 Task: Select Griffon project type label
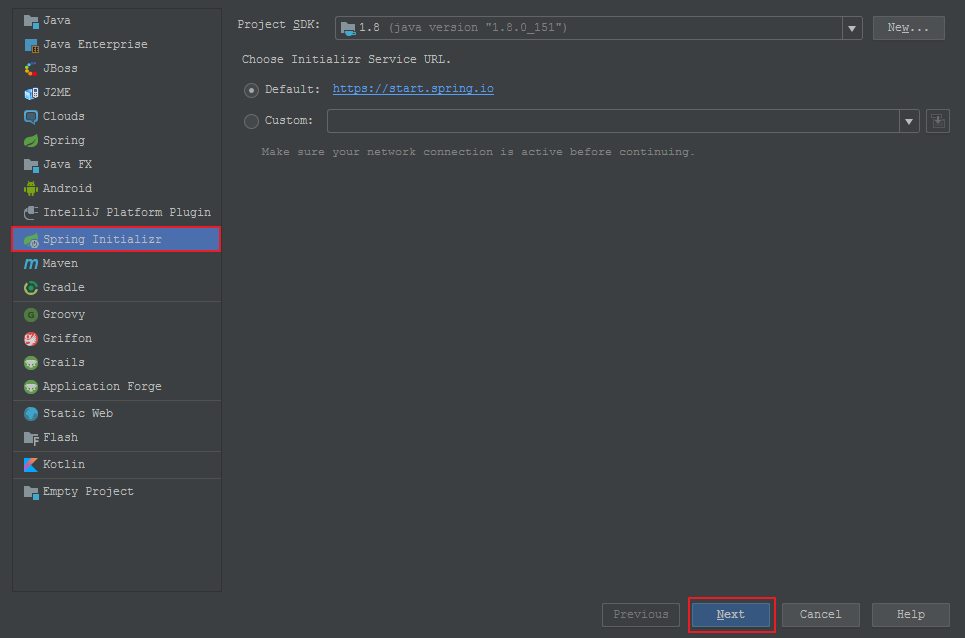[68, 339]
